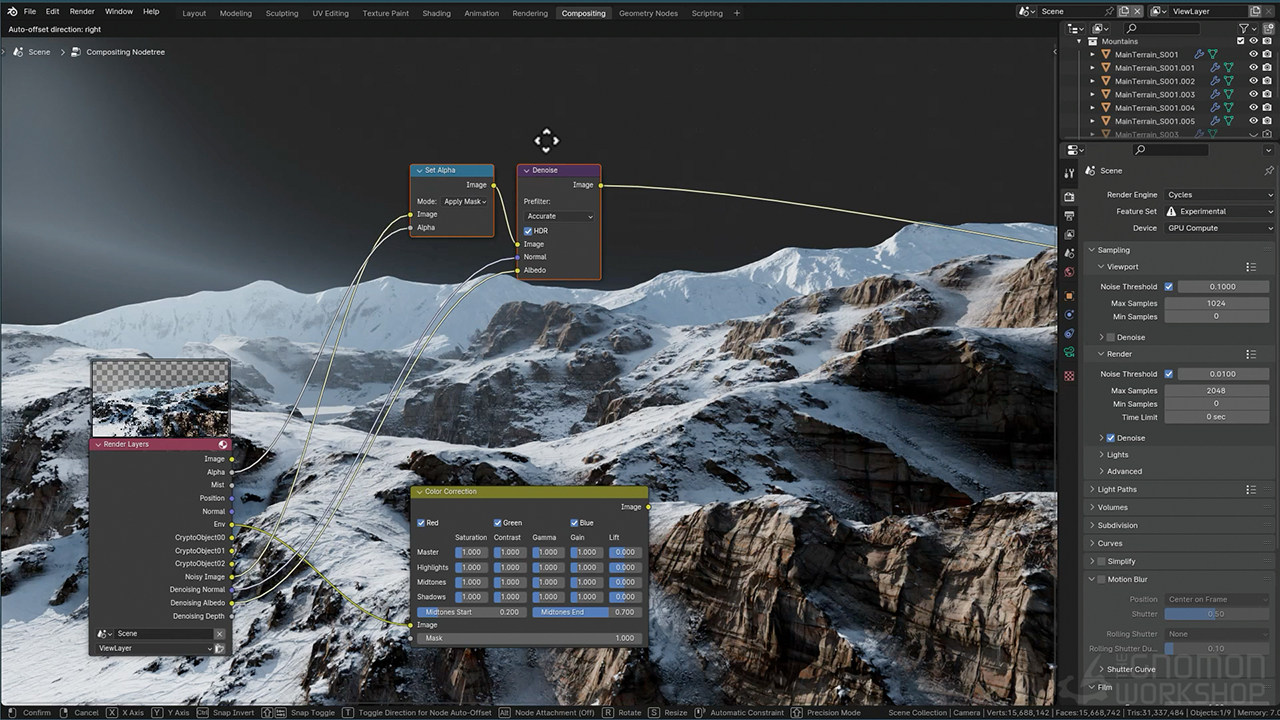This screenshot has height=720, width=1280.
Task: Open the Render sampling presets icon
Action: (1251, 354)
